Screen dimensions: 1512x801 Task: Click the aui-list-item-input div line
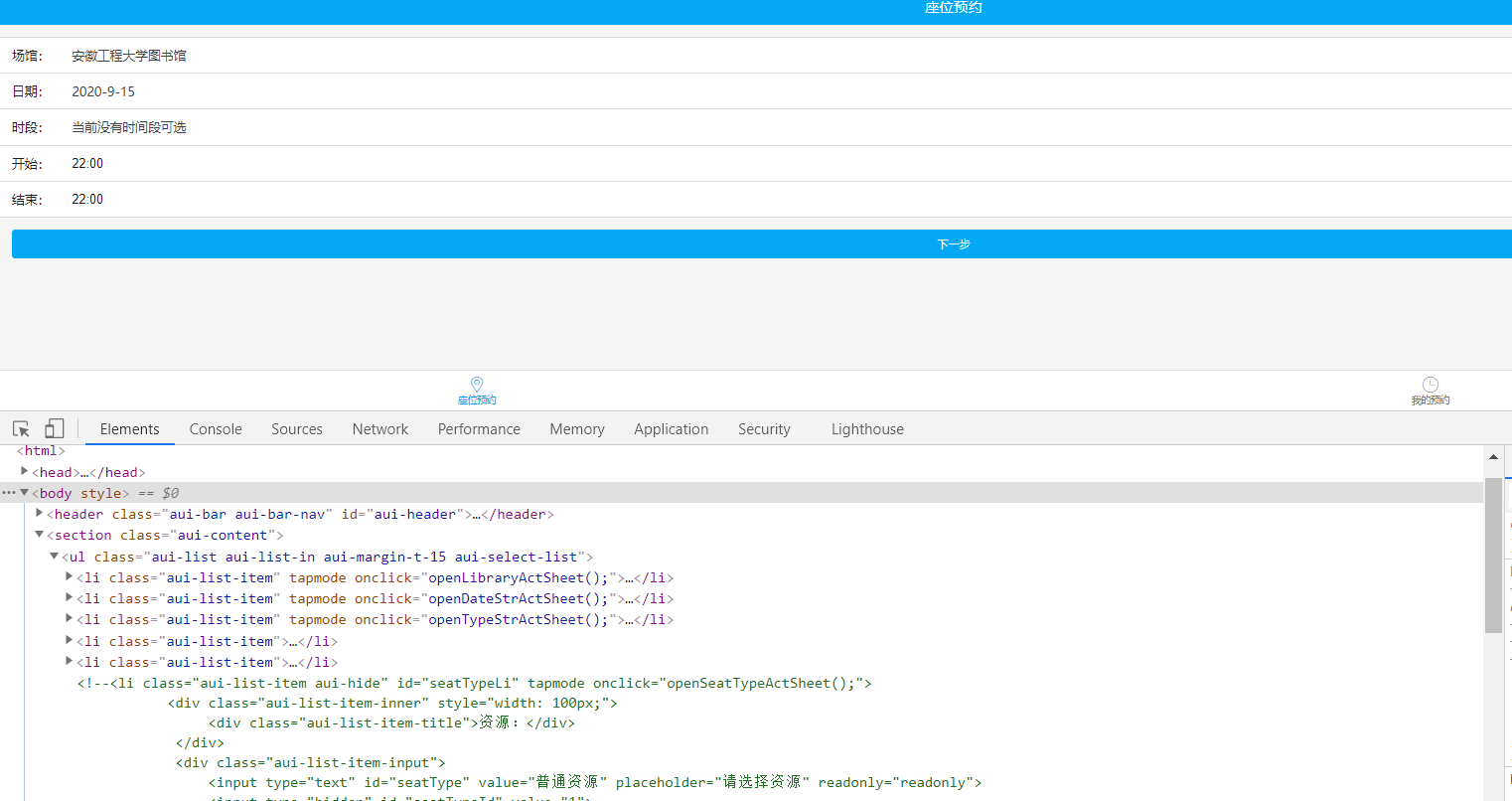[x=311, y=762]
